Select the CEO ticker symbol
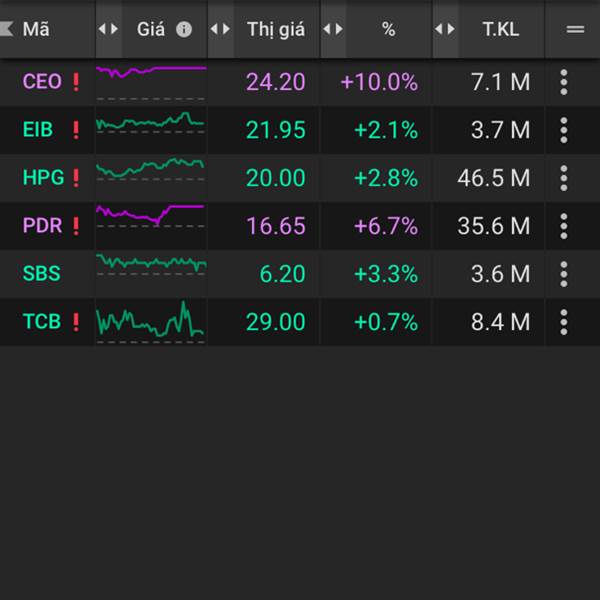This screenshot has width=600, height=600. click(x=42, y=82)
